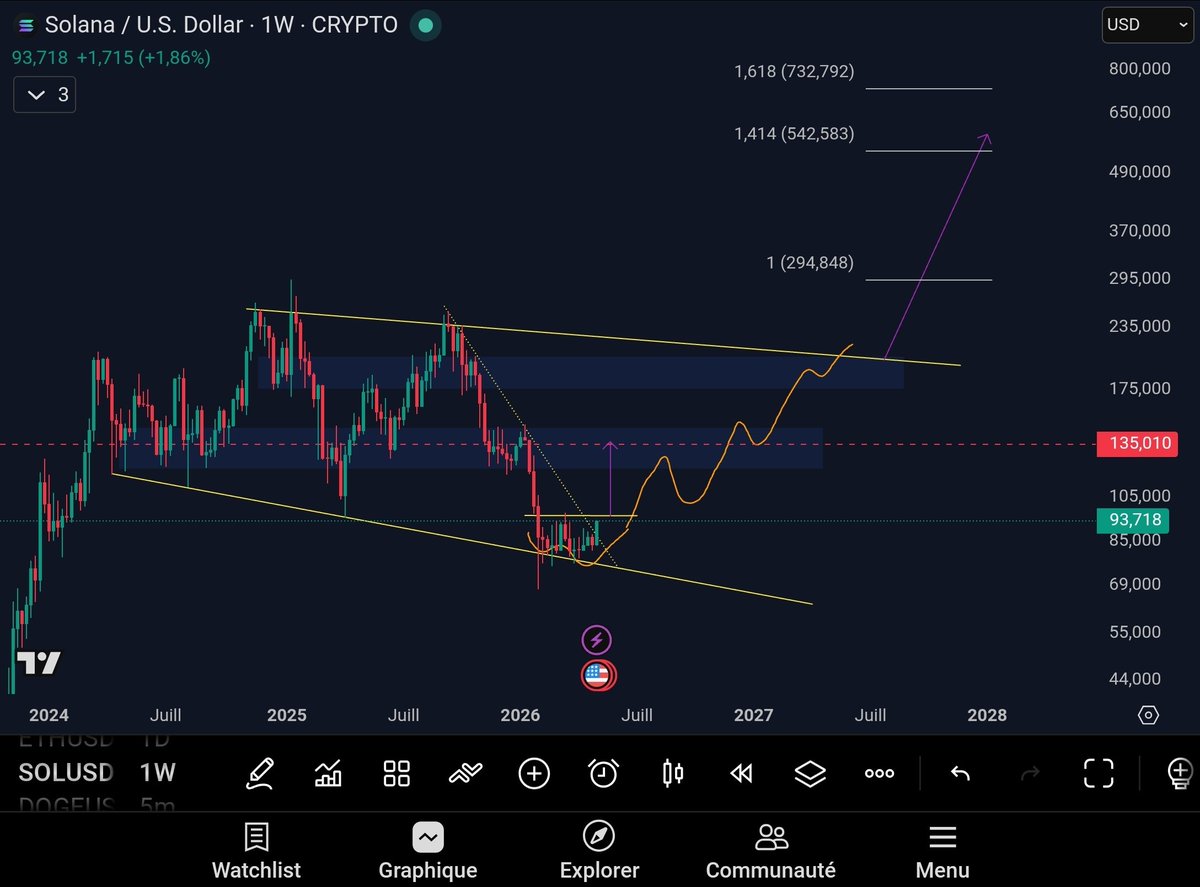Open the indicators chart icon
Viewport: 1200px width, 887px height.
tap(328, 773)
